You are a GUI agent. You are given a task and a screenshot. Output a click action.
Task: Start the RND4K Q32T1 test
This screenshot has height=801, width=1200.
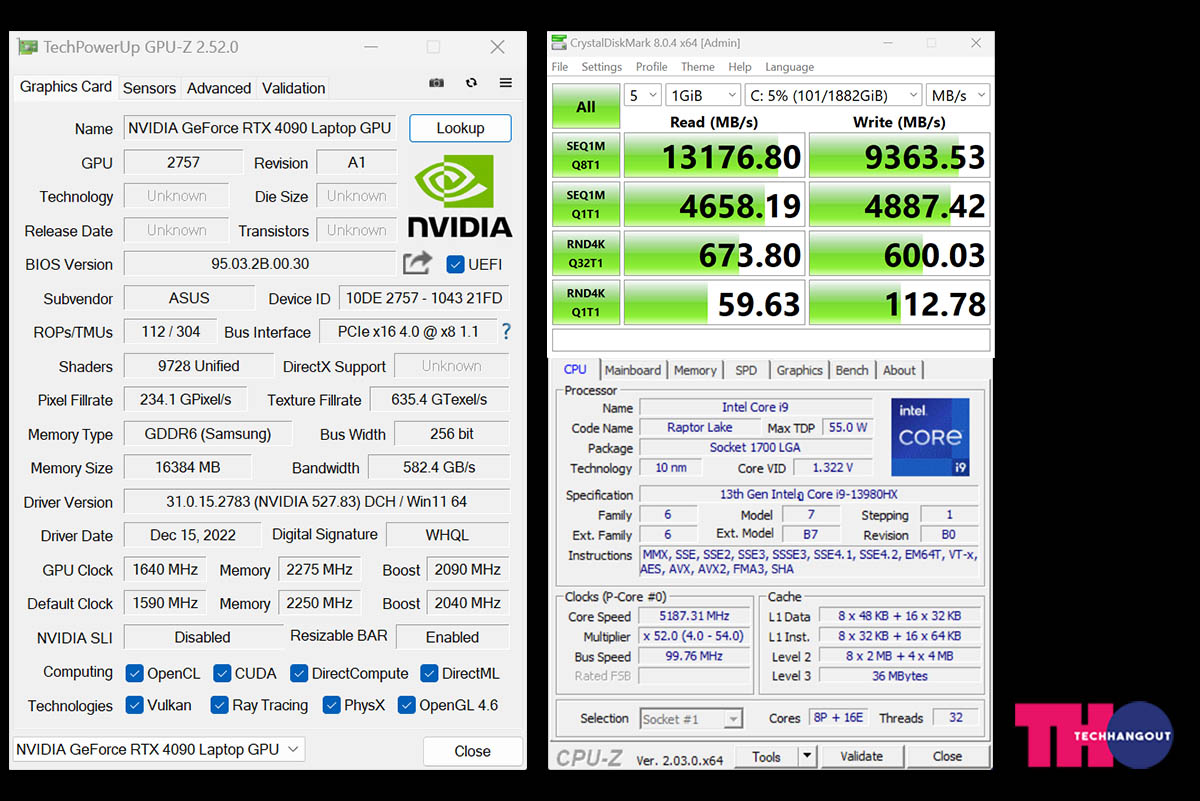pyautogui.click(x=586, y=254)
